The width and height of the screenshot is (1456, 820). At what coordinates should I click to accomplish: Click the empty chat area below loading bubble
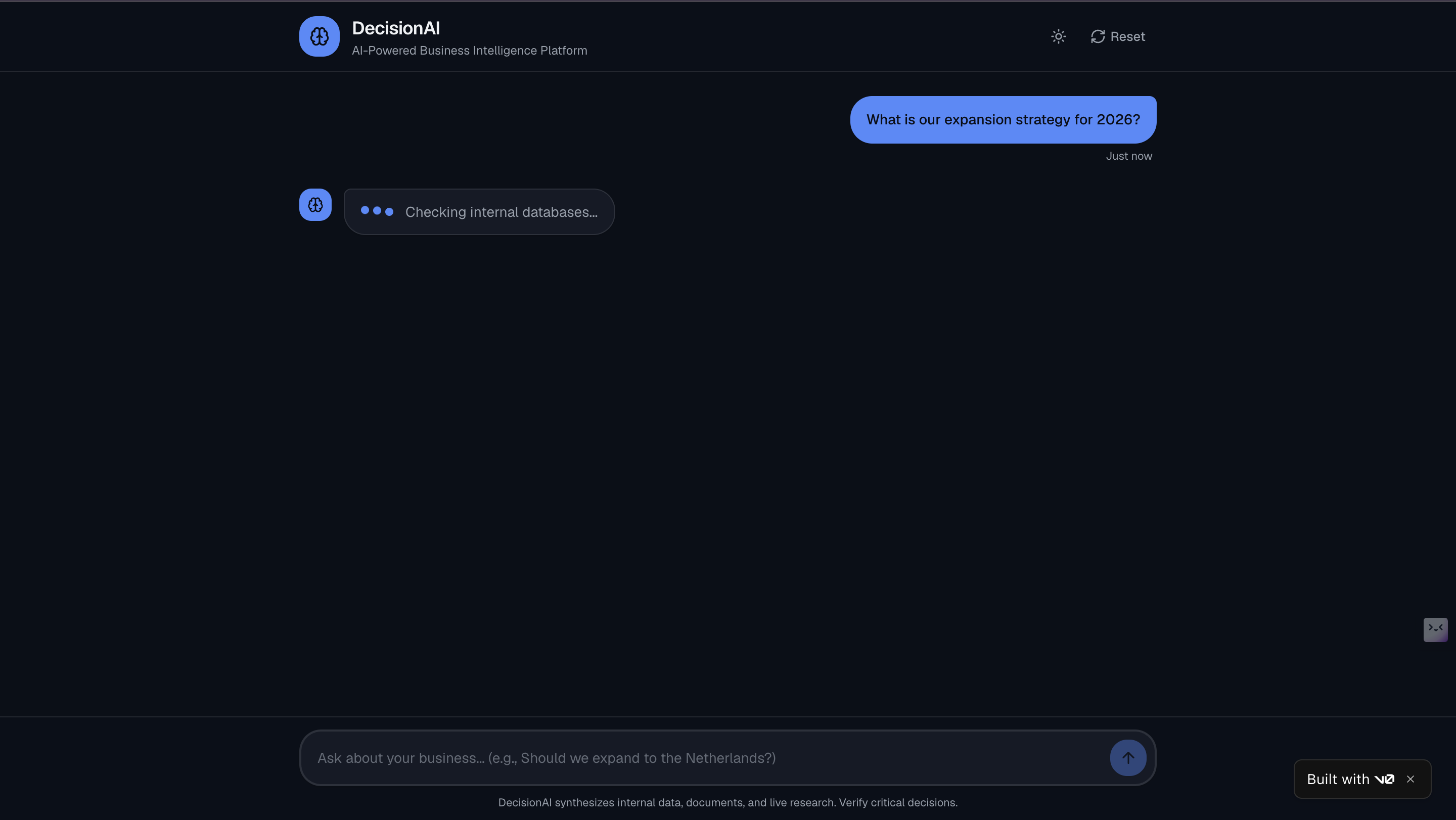(727, 452)
